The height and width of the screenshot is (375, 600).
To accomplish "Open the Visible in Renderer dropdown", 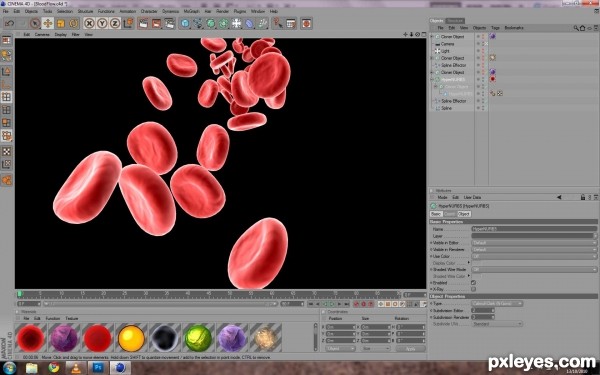I will point(534,249).
